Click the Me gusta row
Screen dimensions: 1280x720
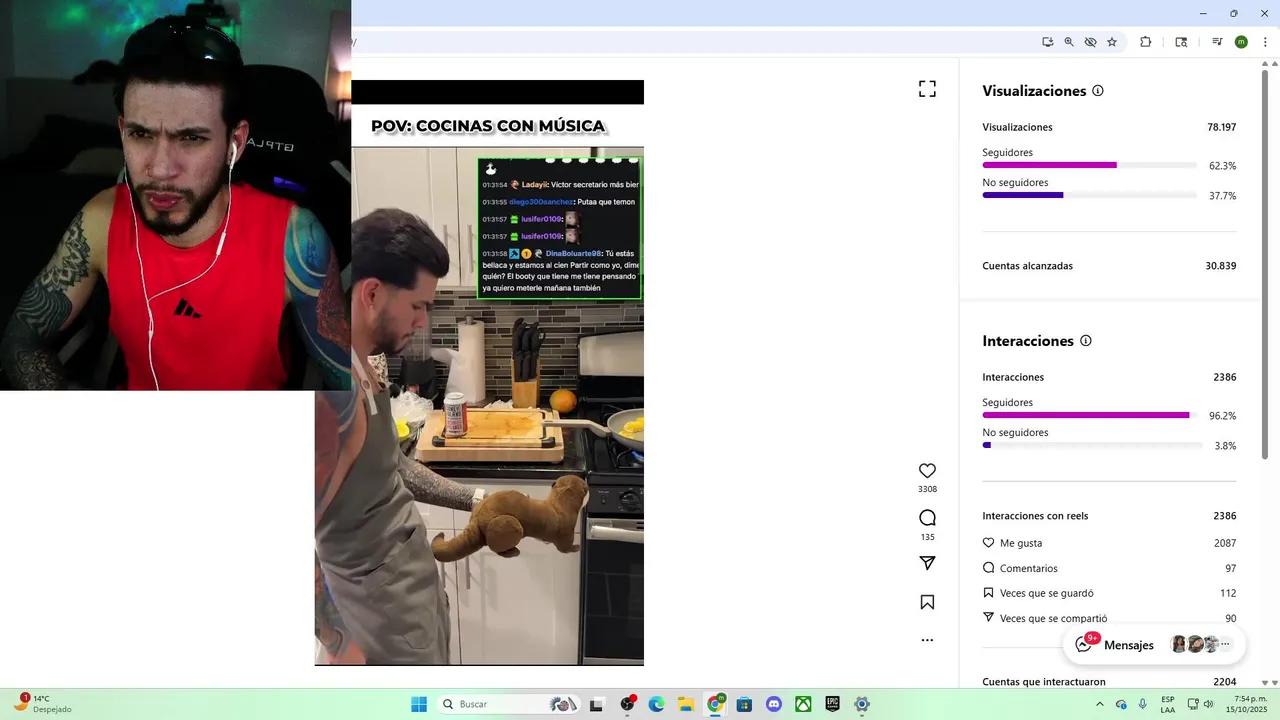click(x=1109, y=543)
